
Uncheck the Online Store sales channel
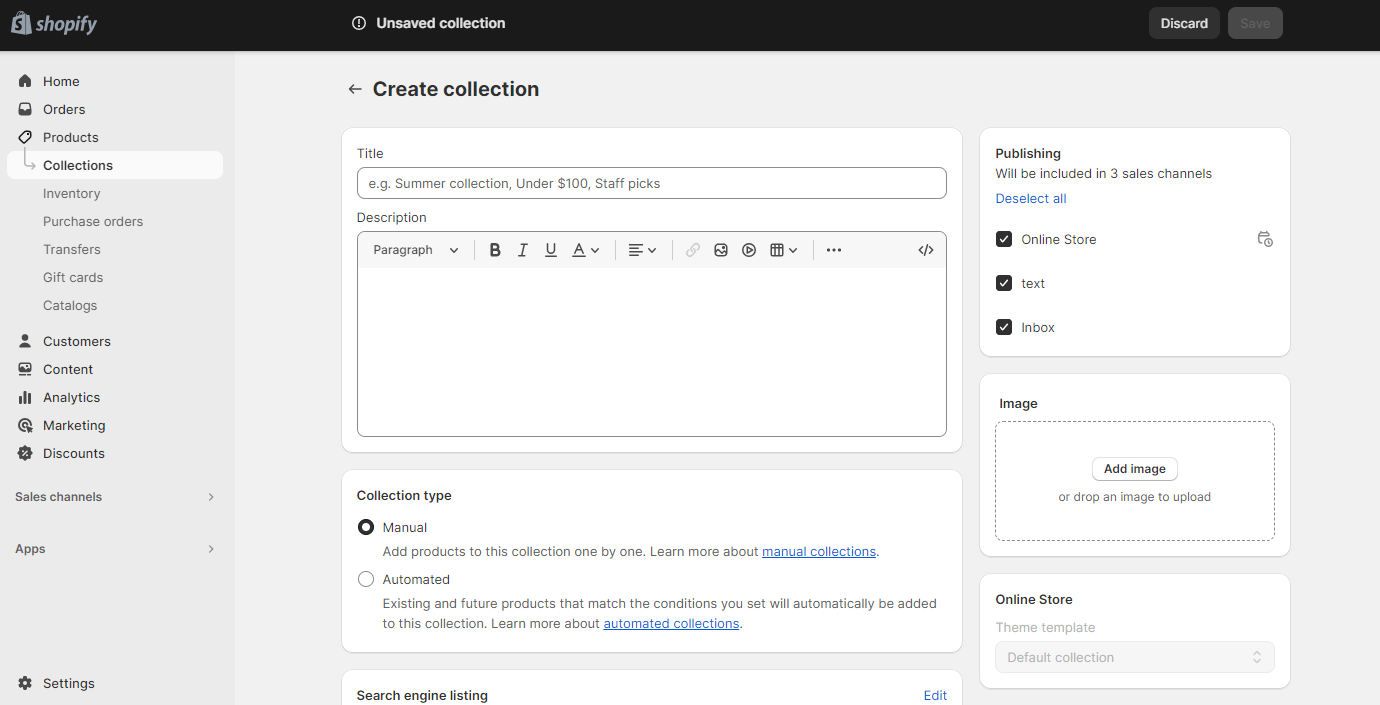point(1003,239)
